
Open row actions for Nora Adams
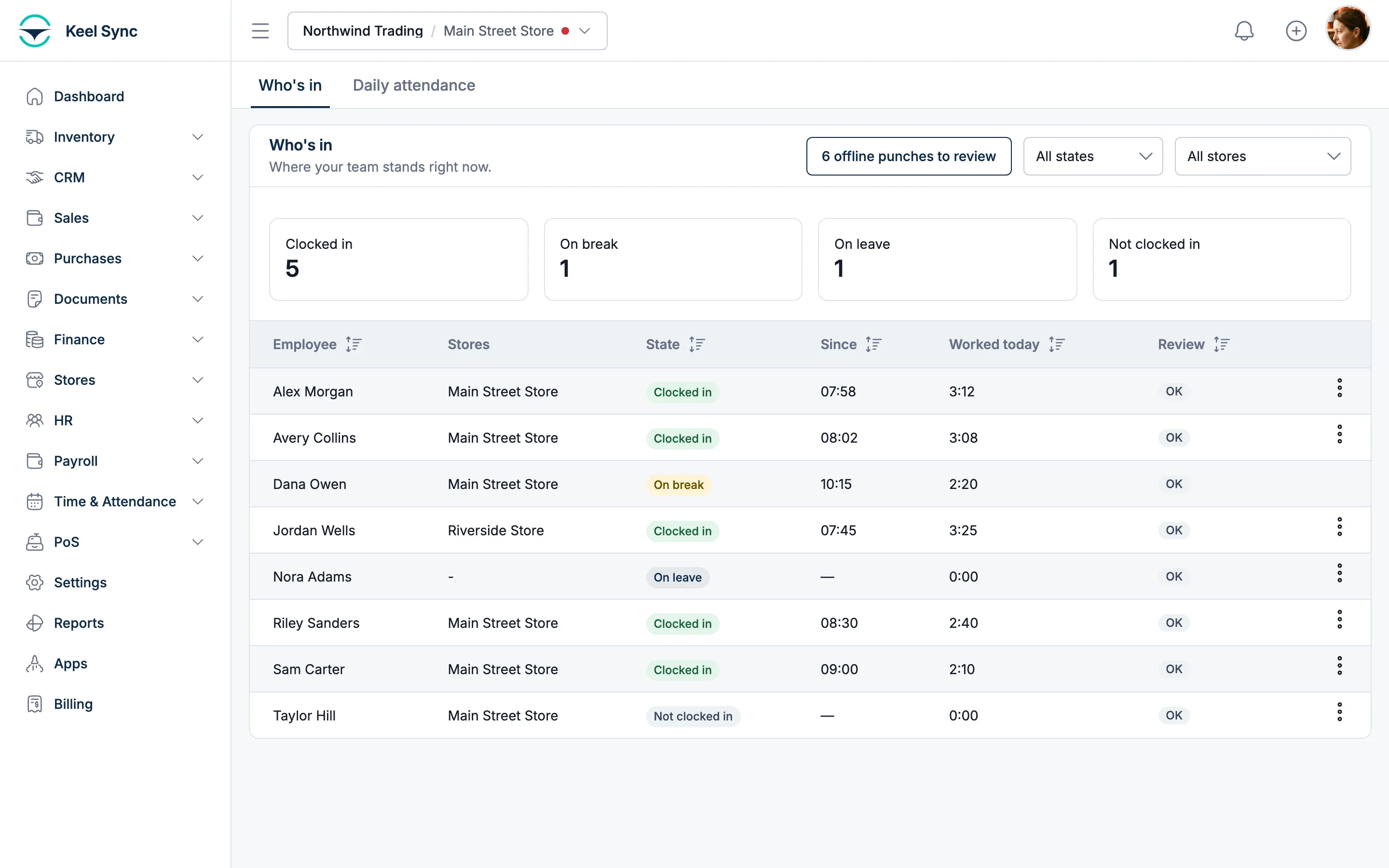coord(1340,573)
